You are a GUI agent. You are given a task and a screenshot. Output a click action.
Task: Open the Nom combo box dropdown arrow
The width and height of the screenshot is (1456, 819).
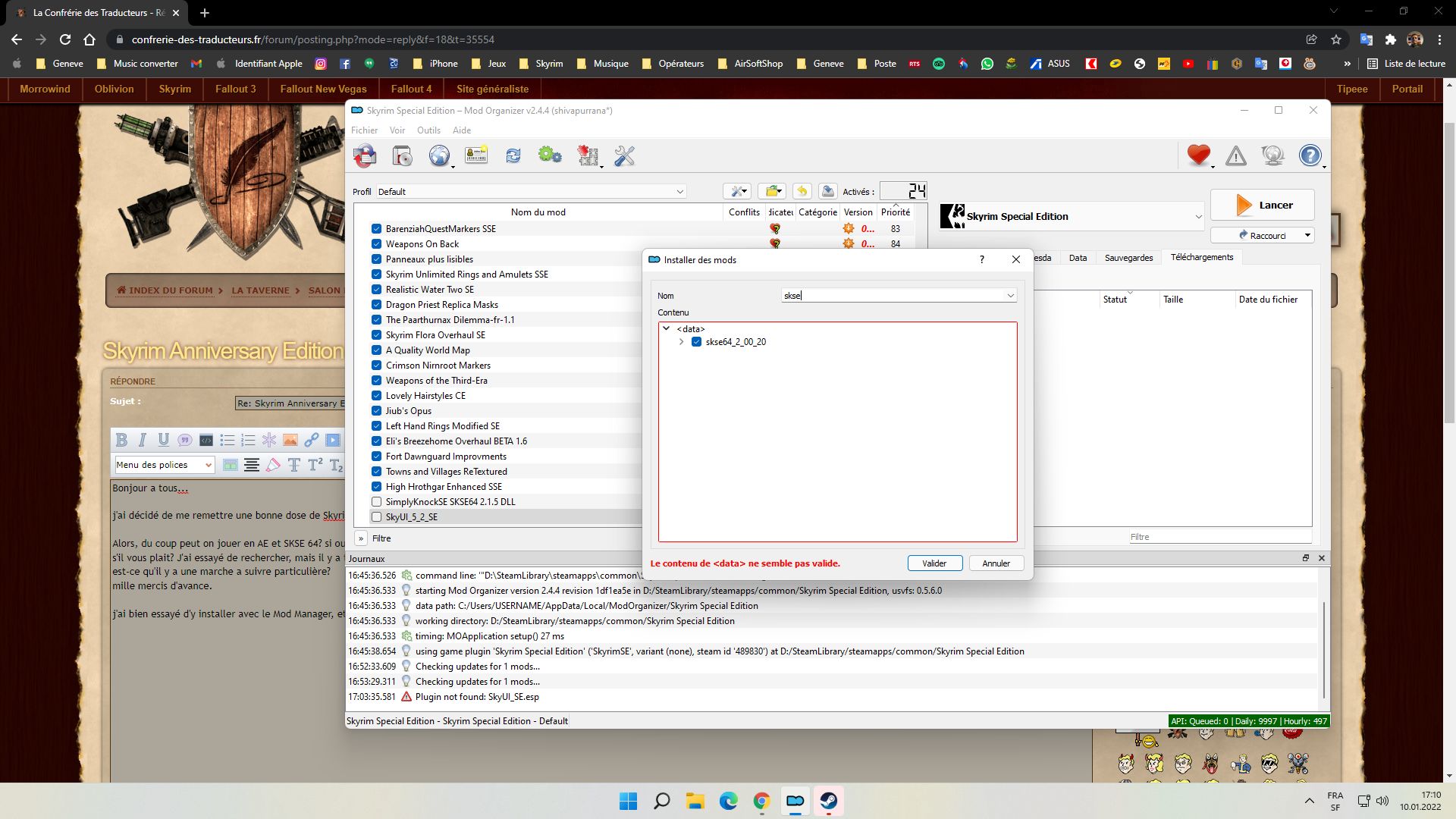1010,296
